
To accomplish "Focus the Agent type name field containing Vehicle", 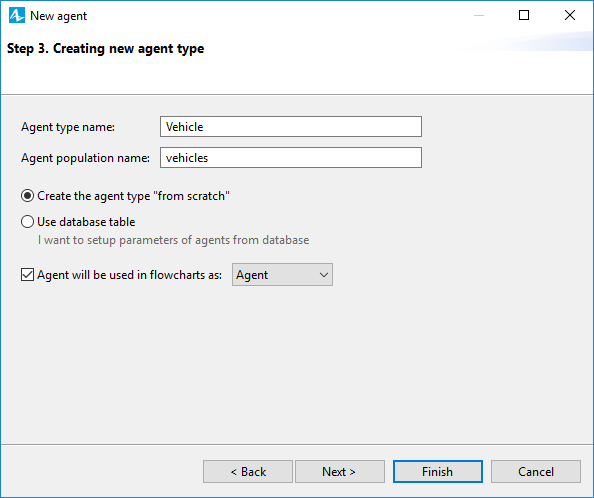I will (291, 126).
